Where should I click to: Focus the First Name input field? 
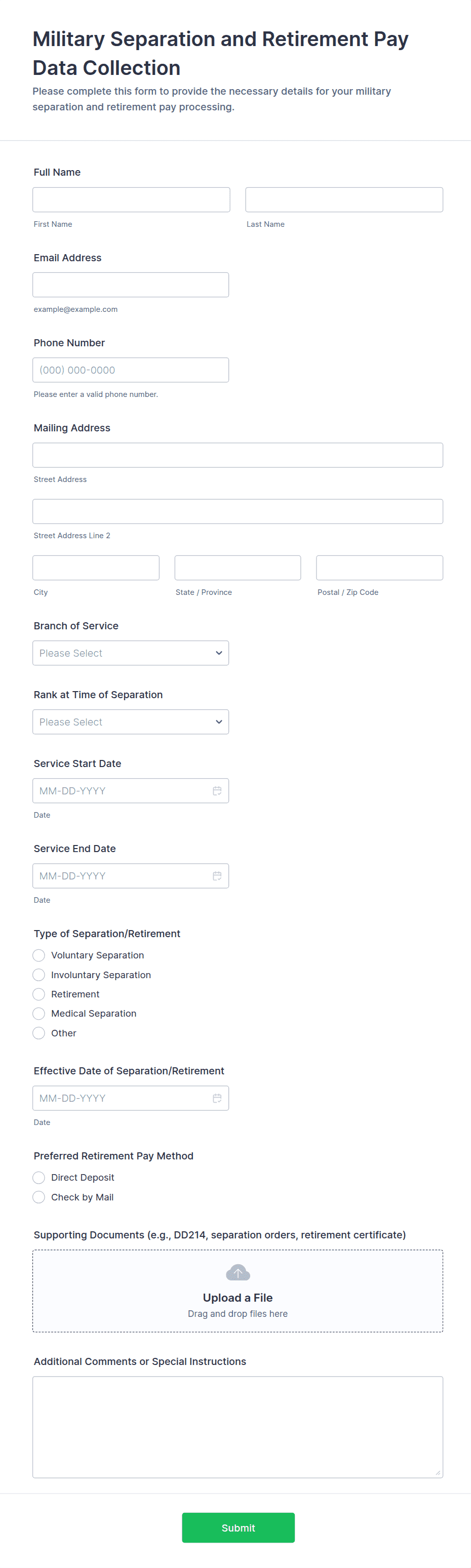pos(131,199)
